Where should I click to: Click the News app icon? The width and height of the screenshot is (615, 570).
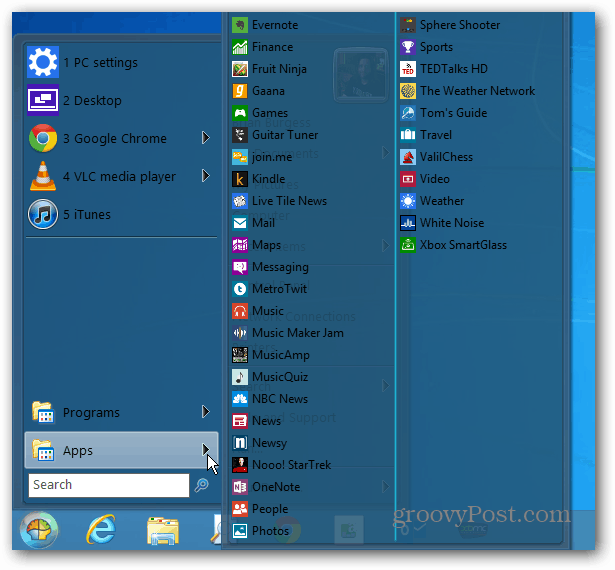[x=240, y=421]
